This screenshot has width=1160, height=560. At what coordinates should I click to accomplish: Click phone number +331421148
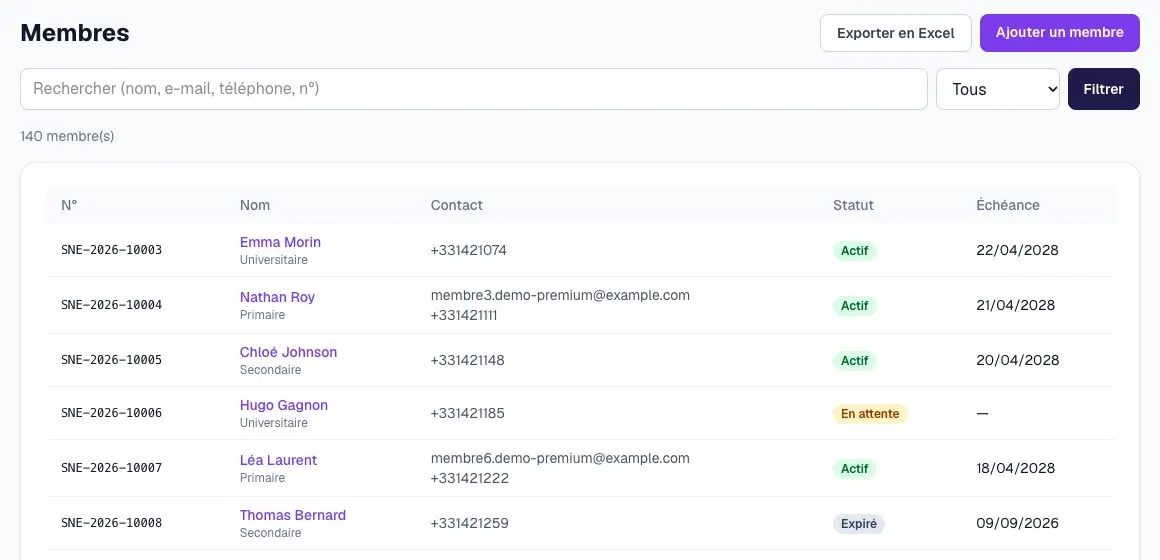468,360
